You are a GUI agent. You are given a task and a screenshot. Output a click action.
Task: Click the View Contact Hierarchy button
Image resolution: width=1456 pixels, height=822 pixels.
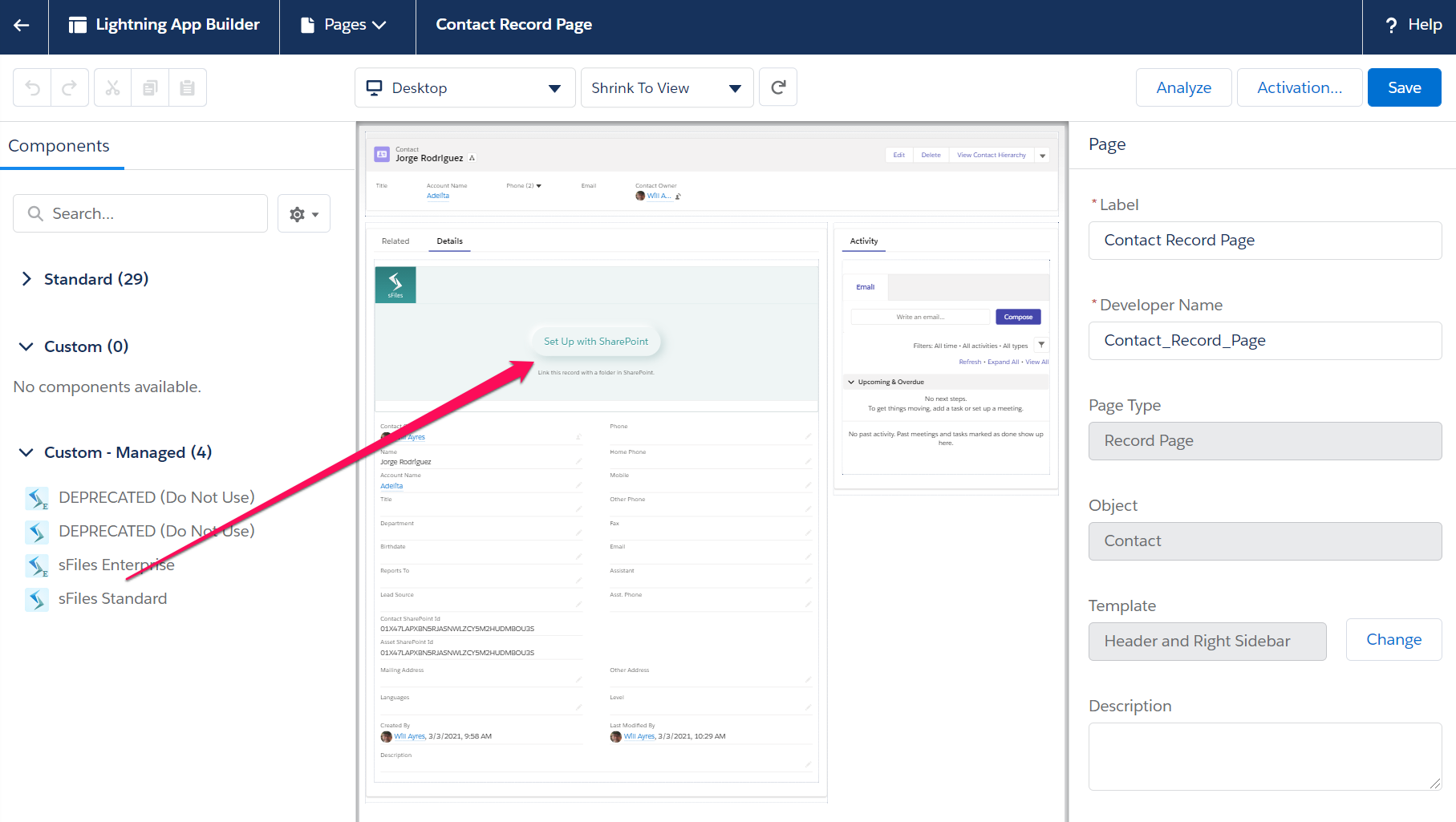[x=991, y=156]
